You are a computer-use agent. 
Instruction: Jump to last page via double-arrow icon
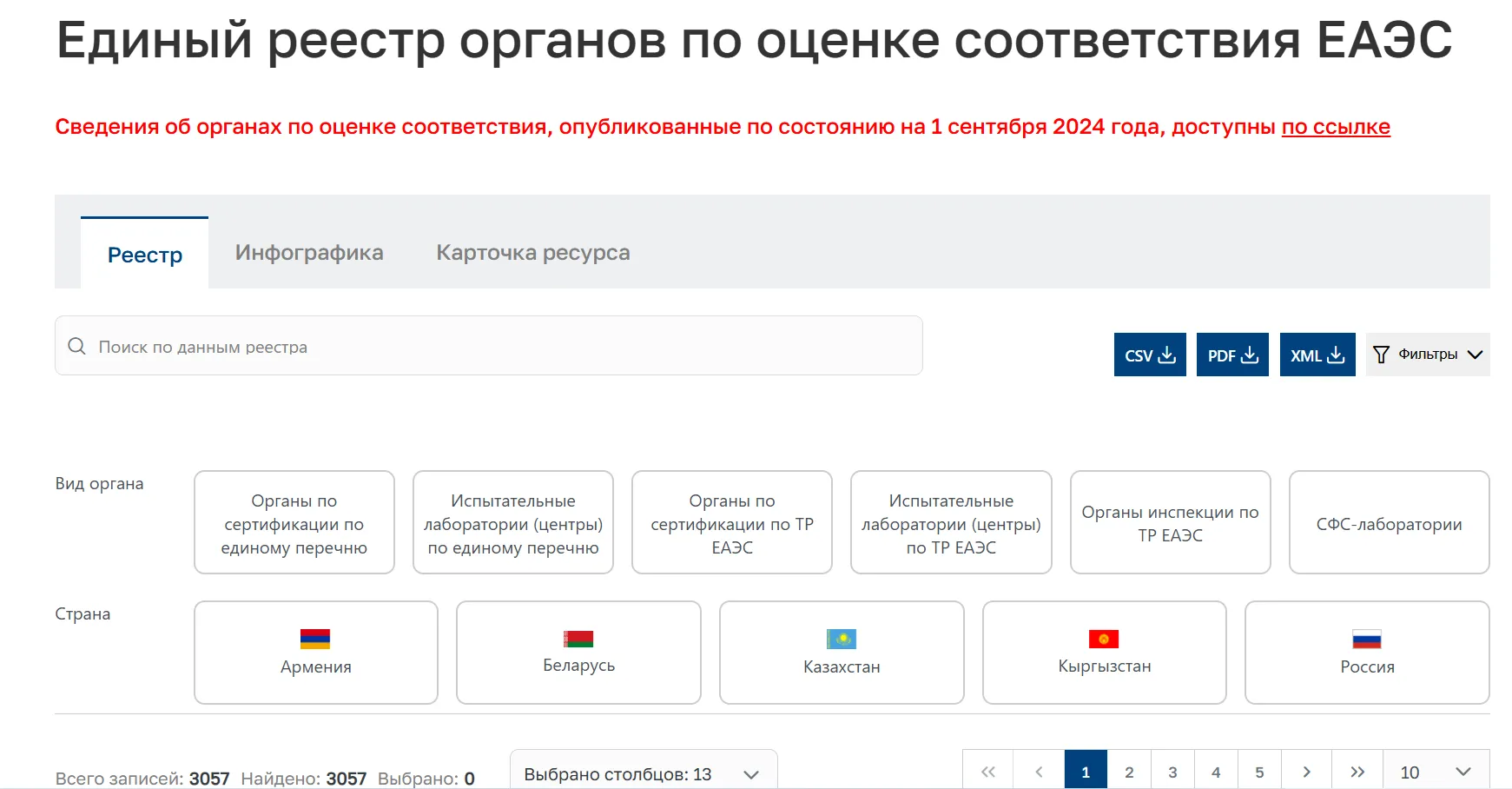pyautogui.click(x=1358, y=770)
